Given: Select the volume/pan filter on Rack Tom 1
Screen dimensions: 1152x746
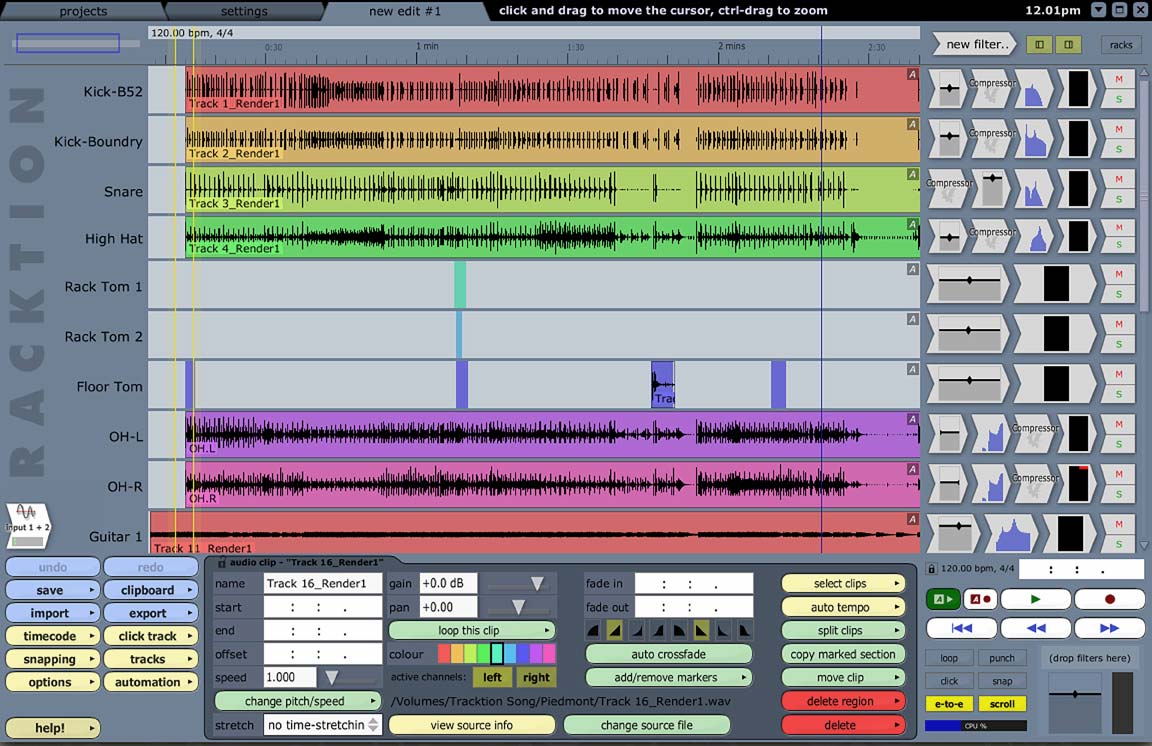Looking at the screenshot, I should click(969, 284).
